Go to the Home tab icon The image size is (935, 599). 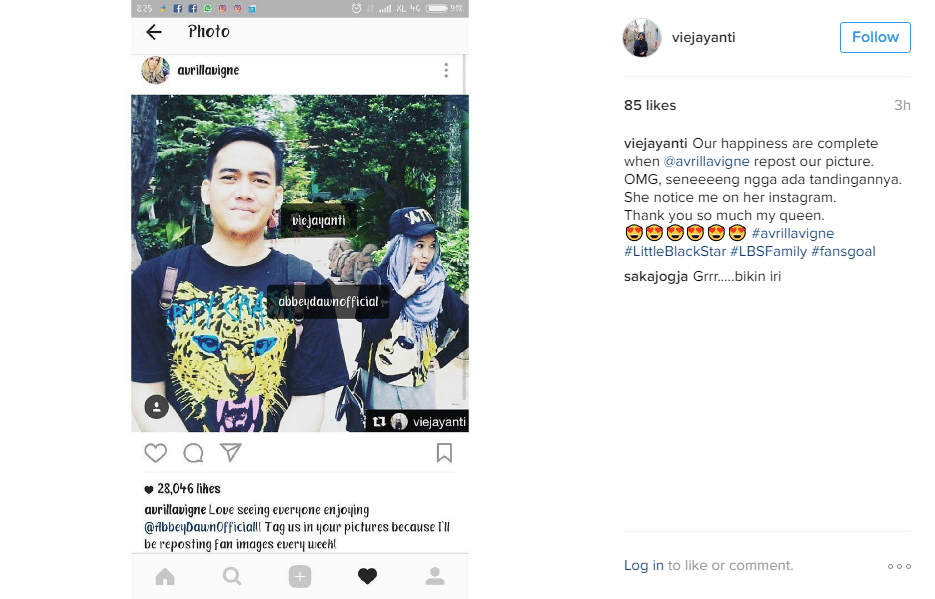coord(165,576)
